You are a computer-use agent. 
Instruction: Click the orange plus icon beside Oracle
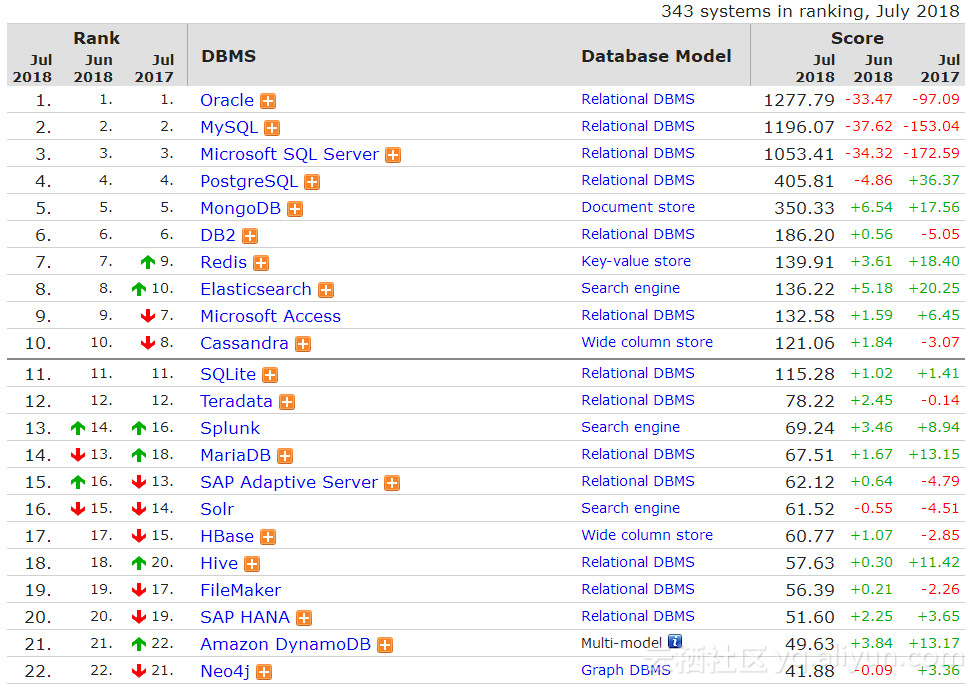coord(268,101)
